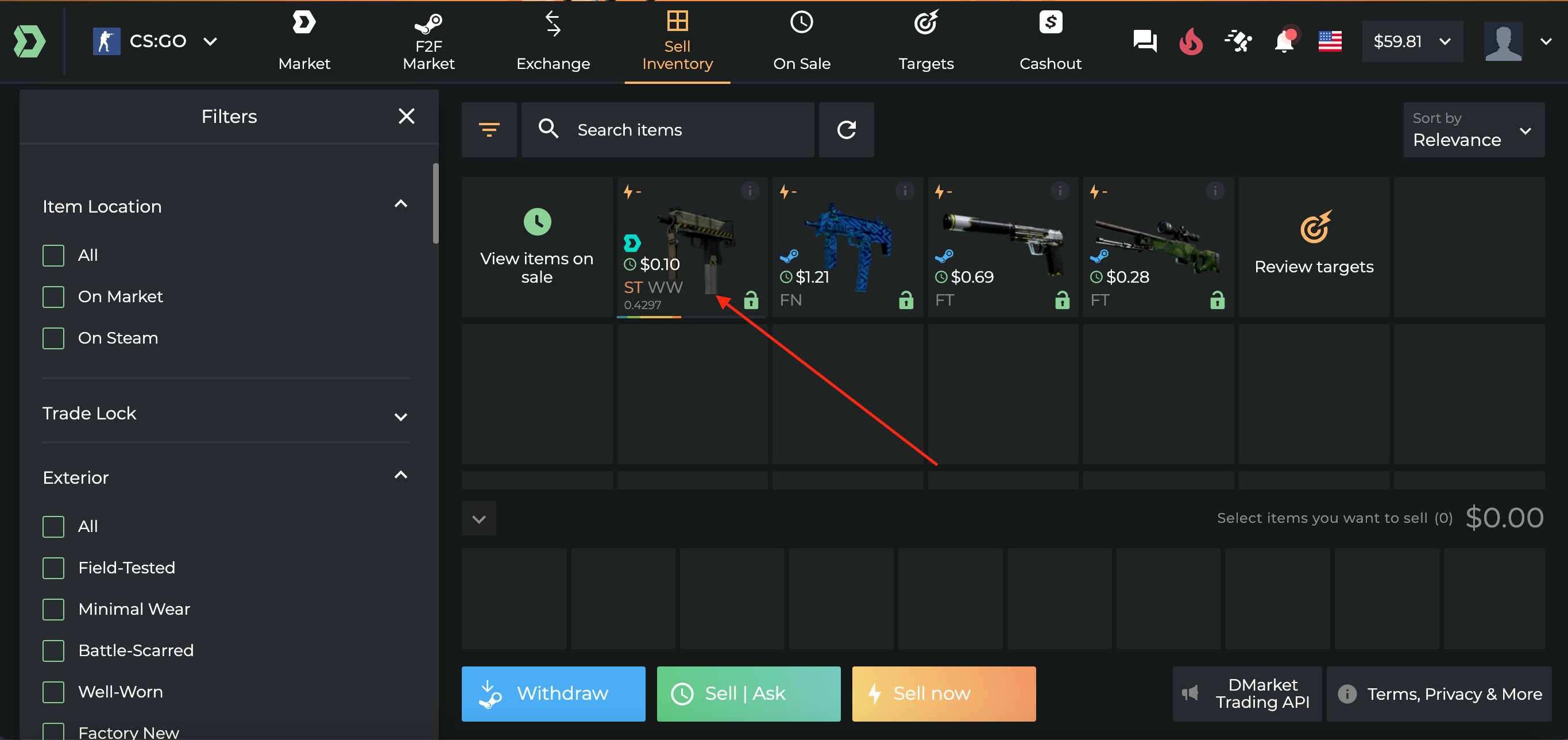This screenshot has width=1568, height=740.
Task: Open the $59.81 balance dropdown
Action: 1412,41
